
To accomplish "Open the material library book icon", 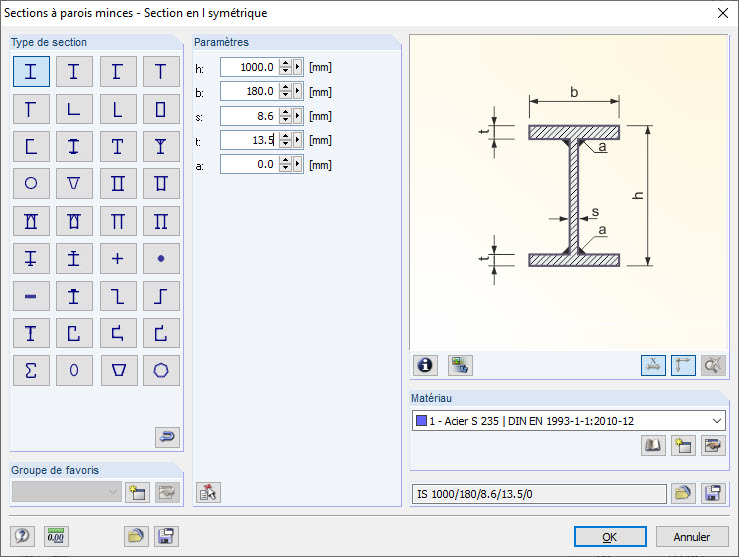I will (x=653, y=445).
